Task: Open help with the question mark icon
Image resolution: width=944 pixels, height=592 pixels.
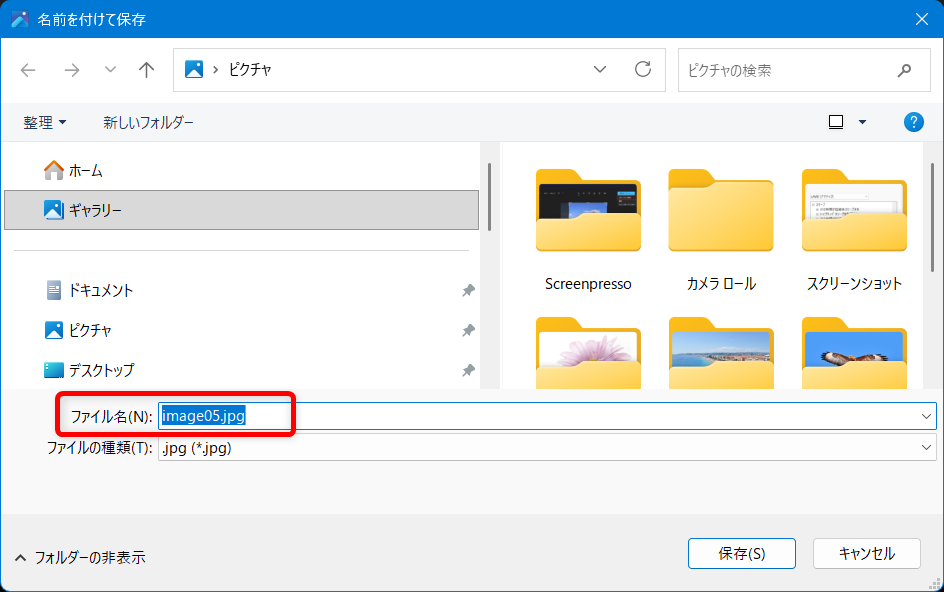Action: pyautogui.click(x=913, y=122)
